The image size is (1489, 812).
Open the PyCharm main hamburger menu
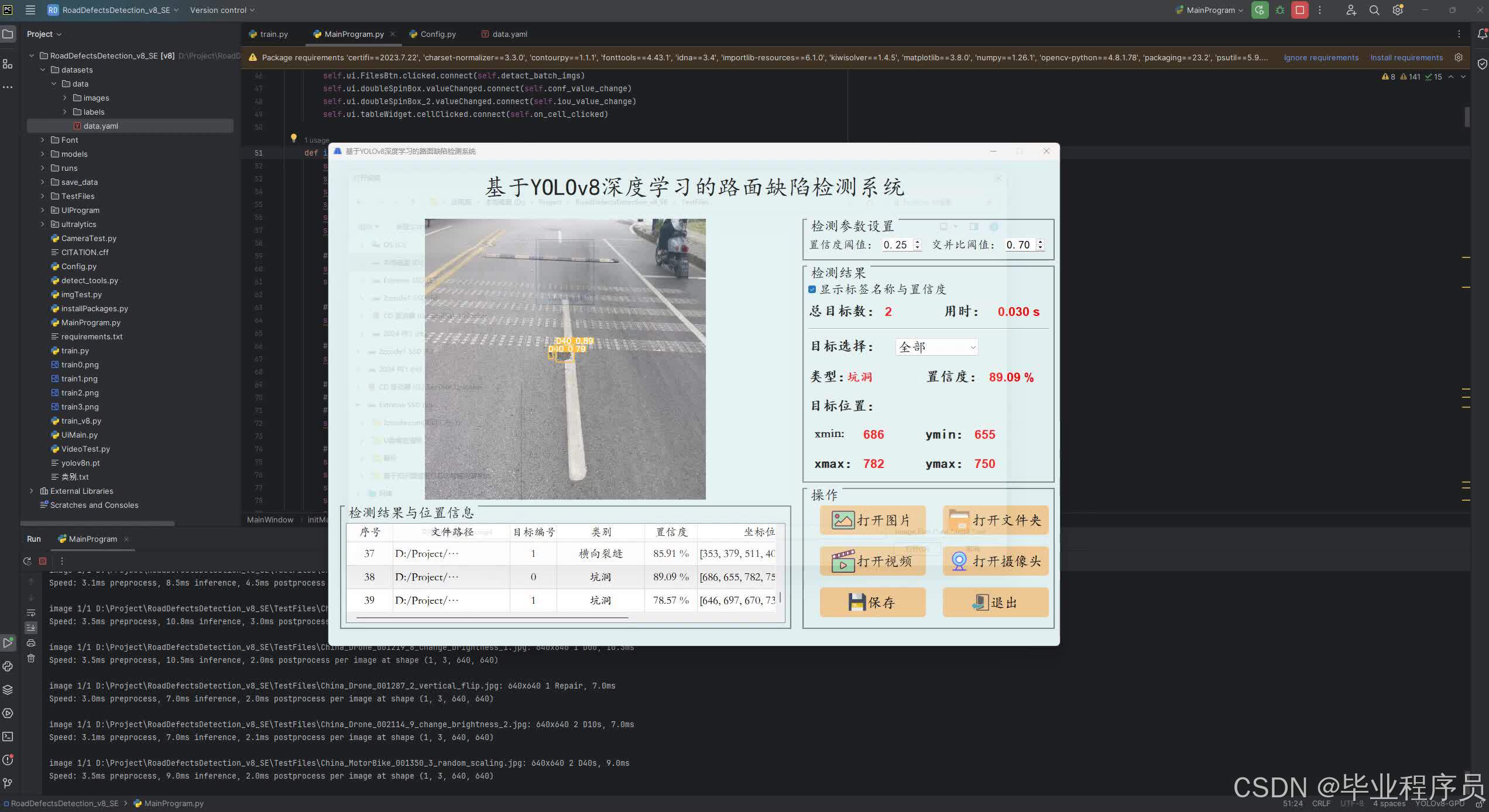[30, 10]
